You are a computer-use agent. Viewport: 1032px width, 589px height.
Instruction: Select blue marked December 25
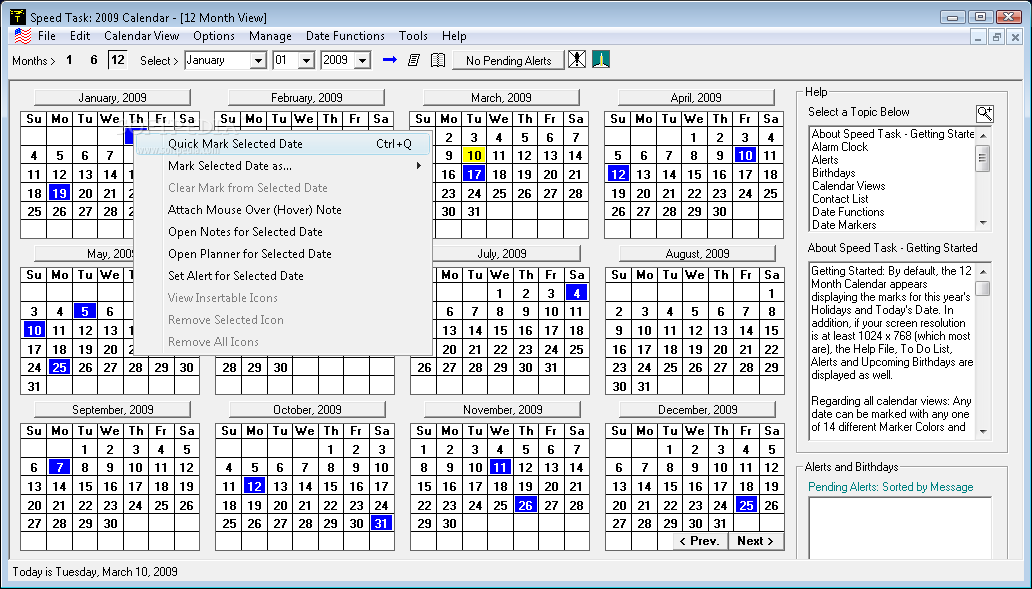click(746, 505)
